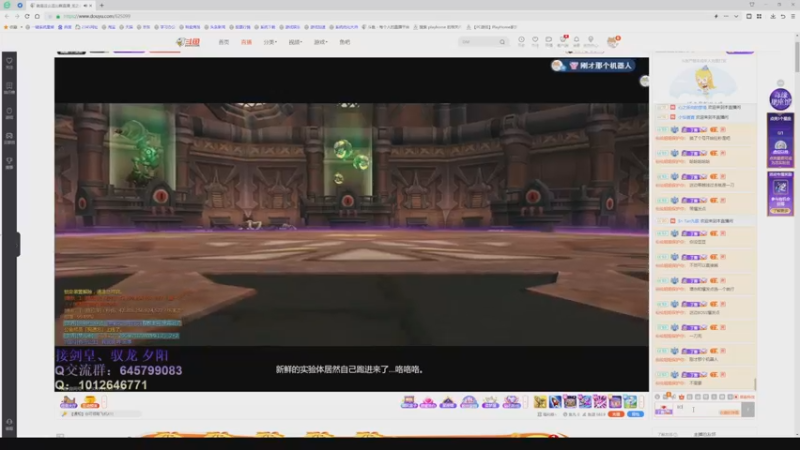Open the client download icon with badge
800x450 pixels.
(563, 41)
